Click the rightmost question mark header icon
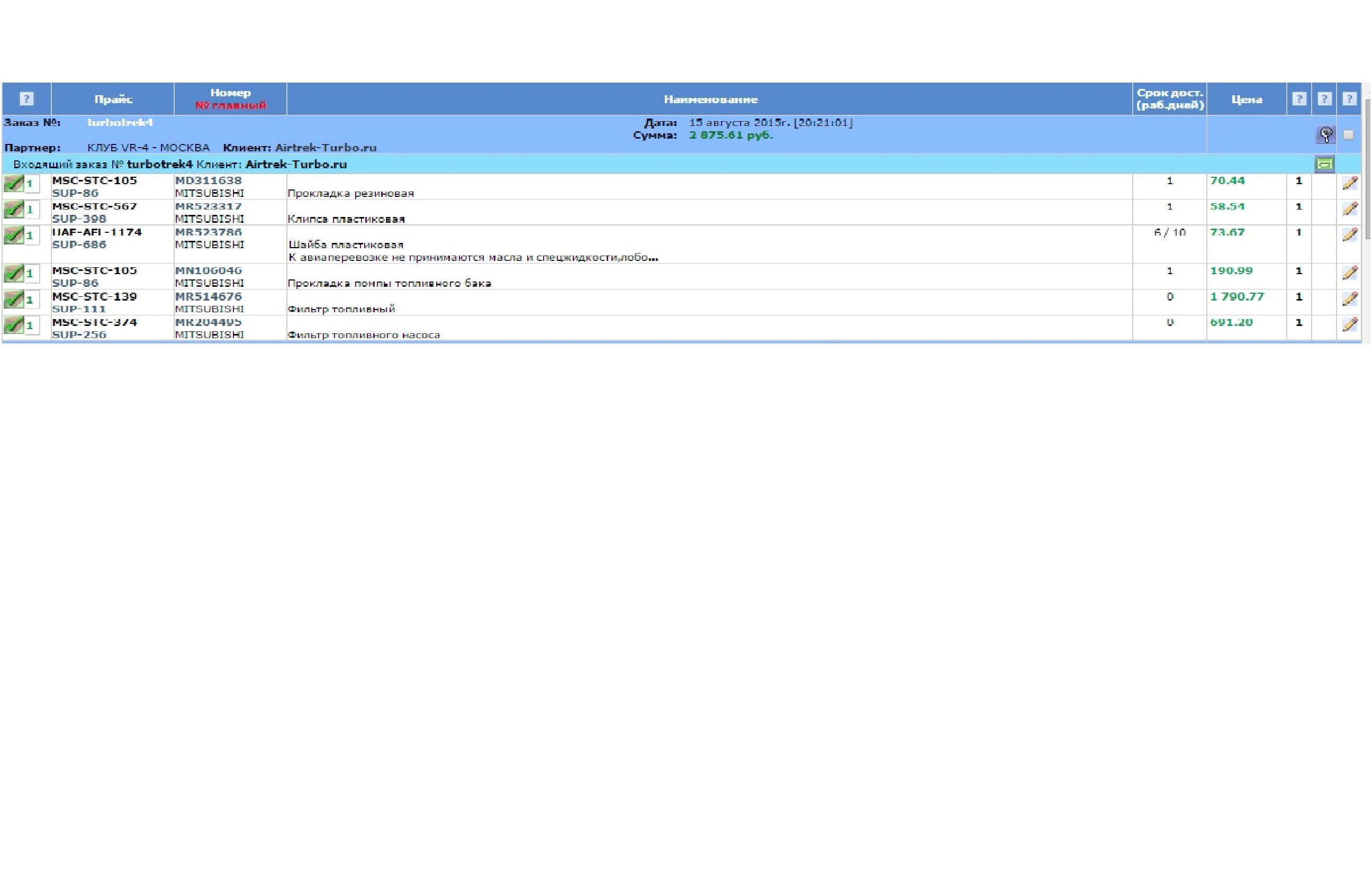The image size is (1372, 870). pyautogui.click(x=1349, y=98)
